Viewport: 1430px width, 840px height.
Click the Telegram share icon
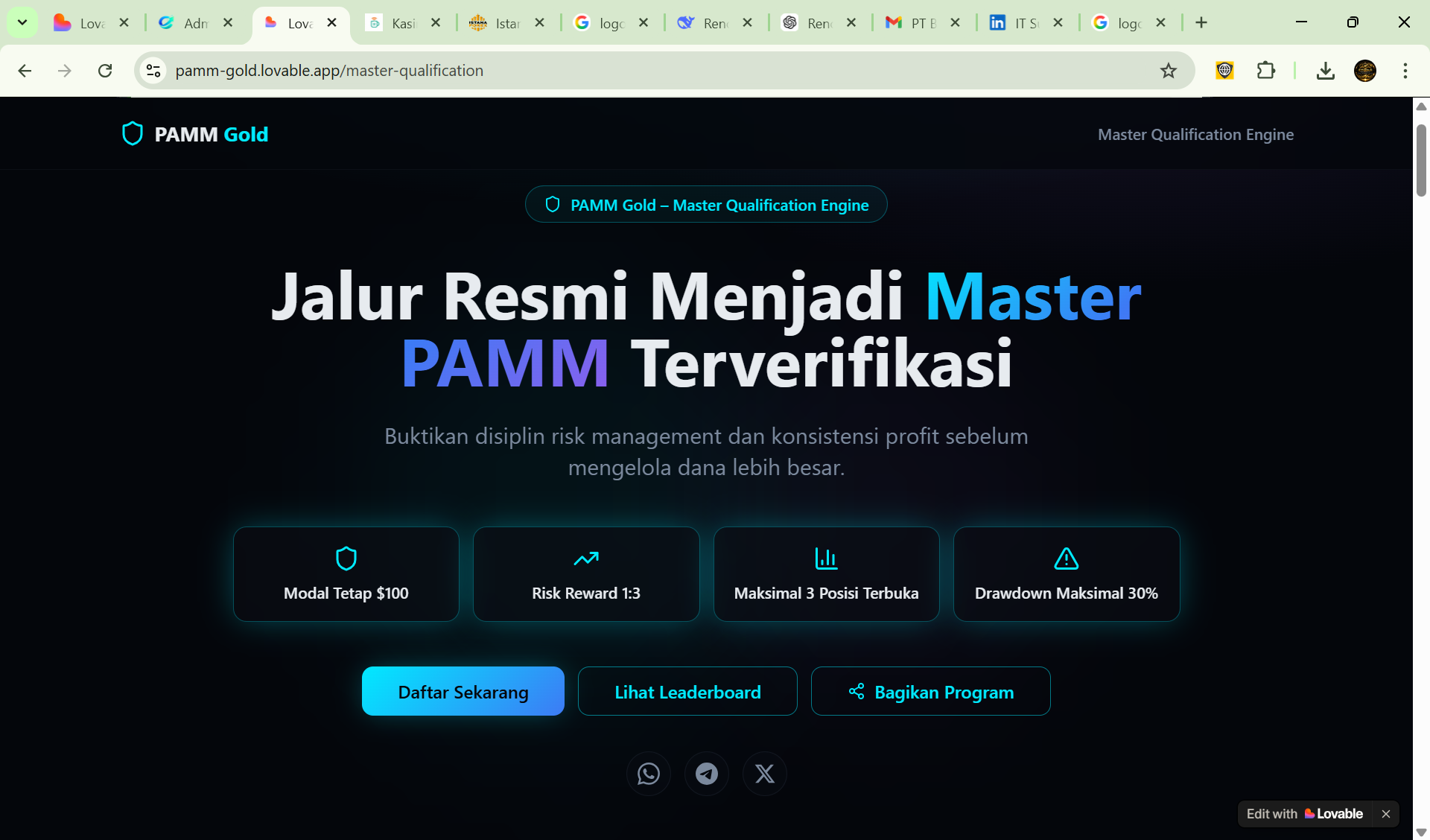coord(707,774)
